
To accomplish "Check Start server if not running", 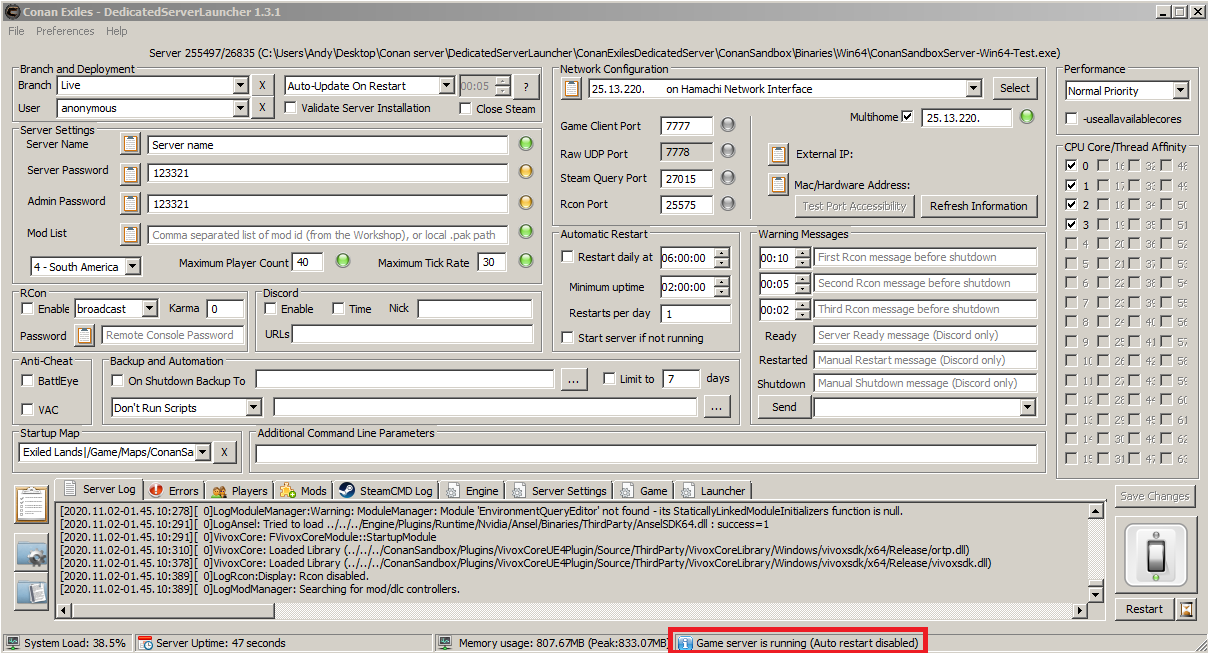I will pos(567,338).
